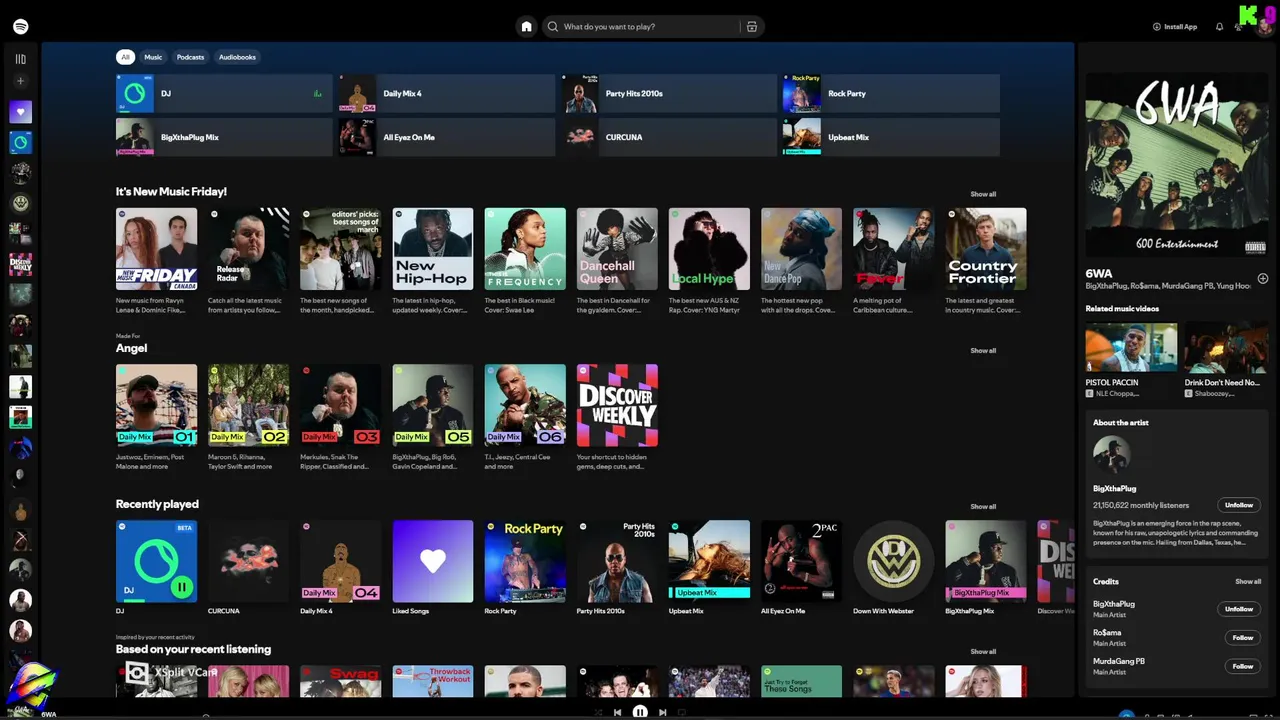Pause the DJ card in Recently played
The width and height of the screenshot is (1280, 720).
(182, 587)
